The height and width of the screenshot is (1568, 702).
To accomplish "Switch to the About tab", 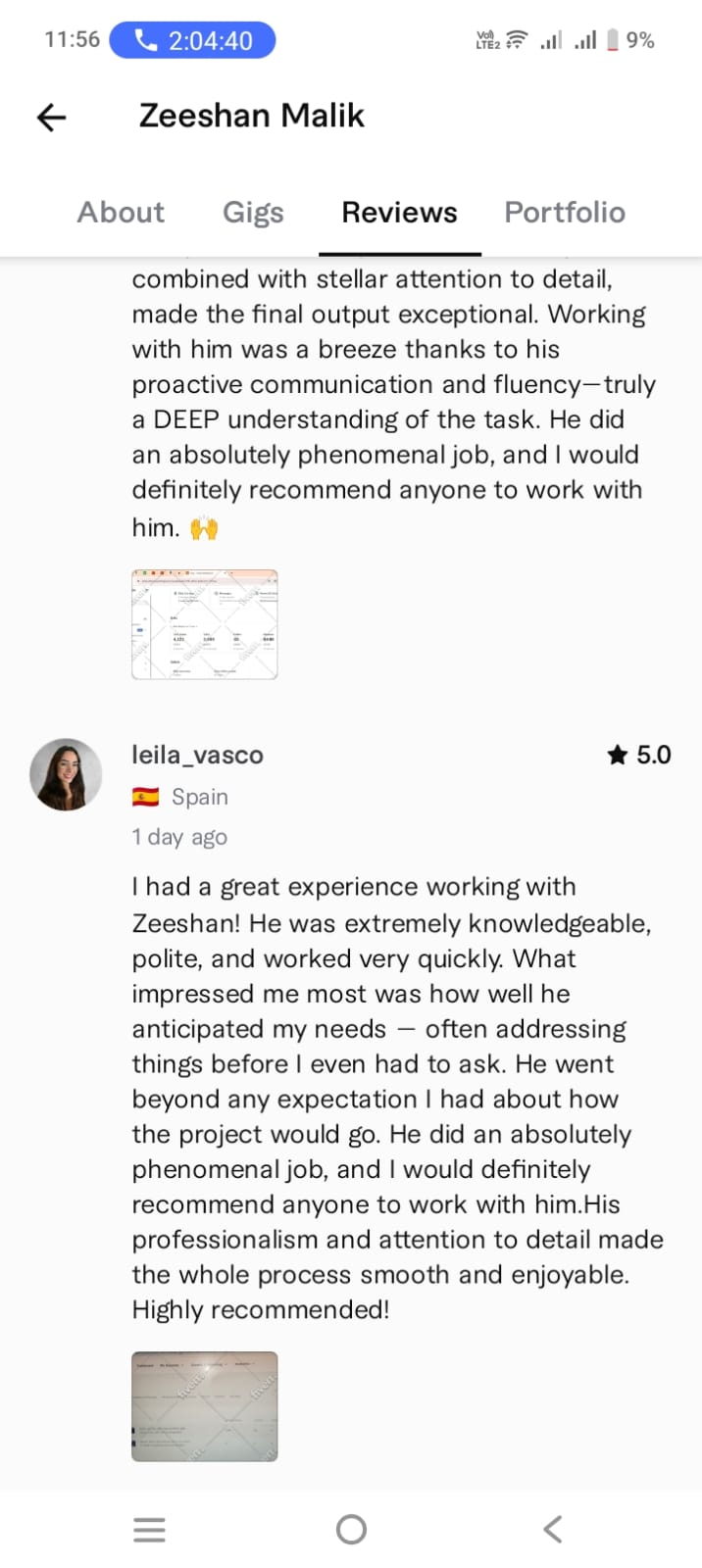I will click(121, 213).
